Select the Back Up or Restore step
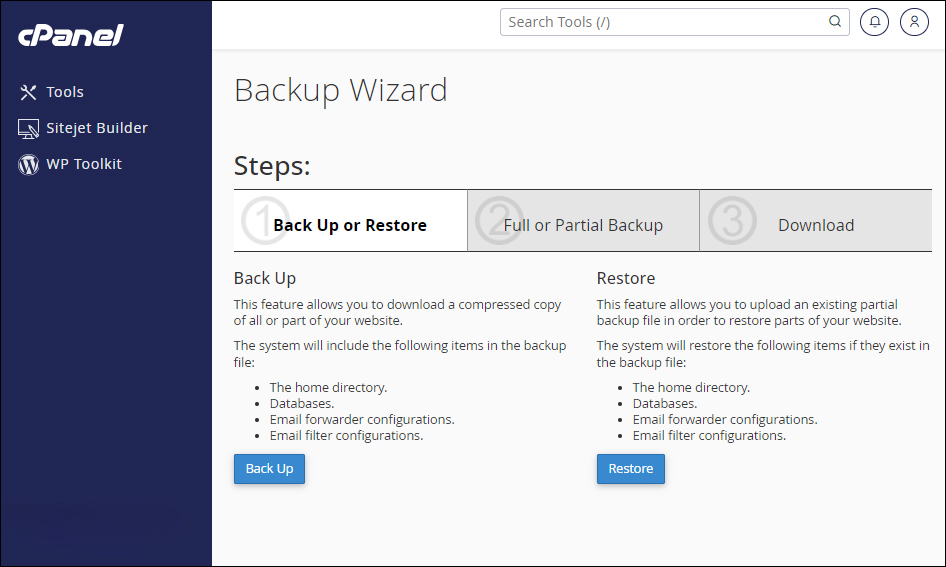This screenshot has height=567, width=946. click(351, 221)
